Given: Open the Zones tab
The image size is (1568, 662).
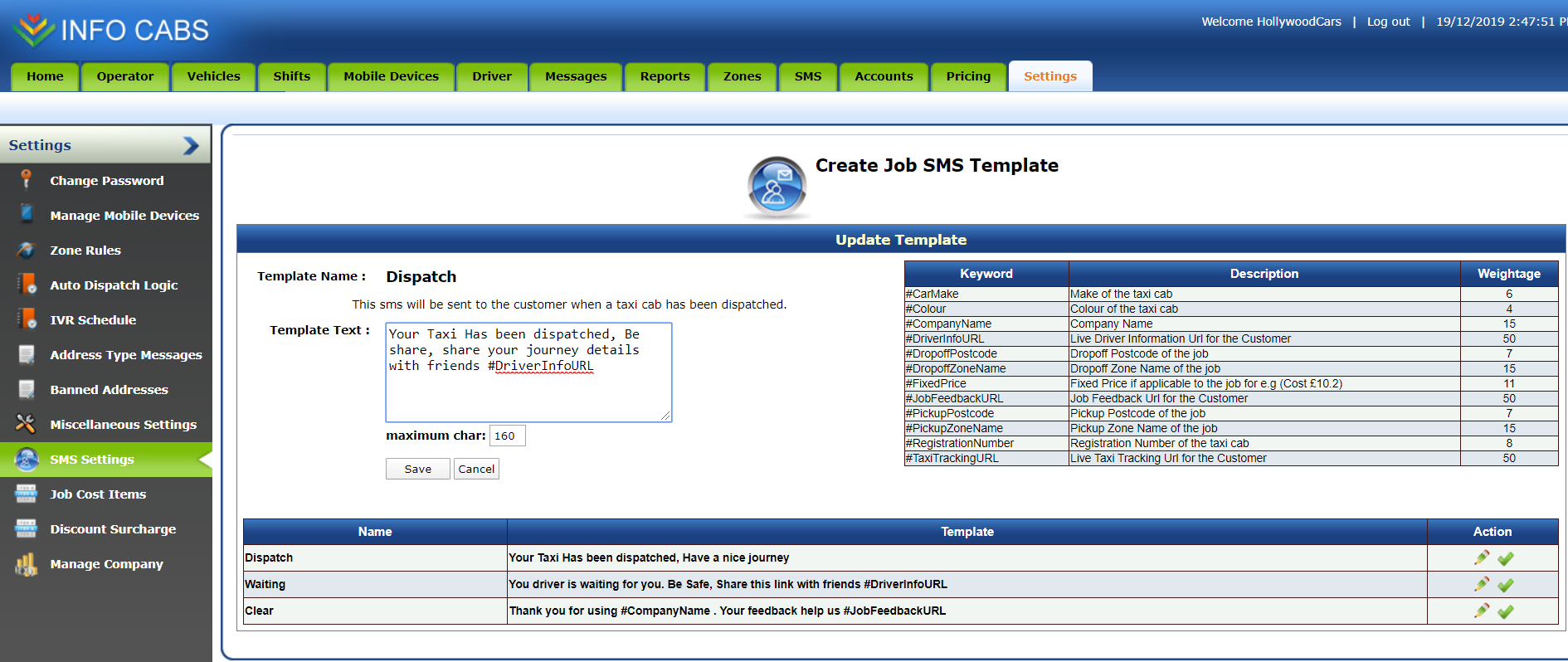Looking at the screenshot, I should (742, 76).
